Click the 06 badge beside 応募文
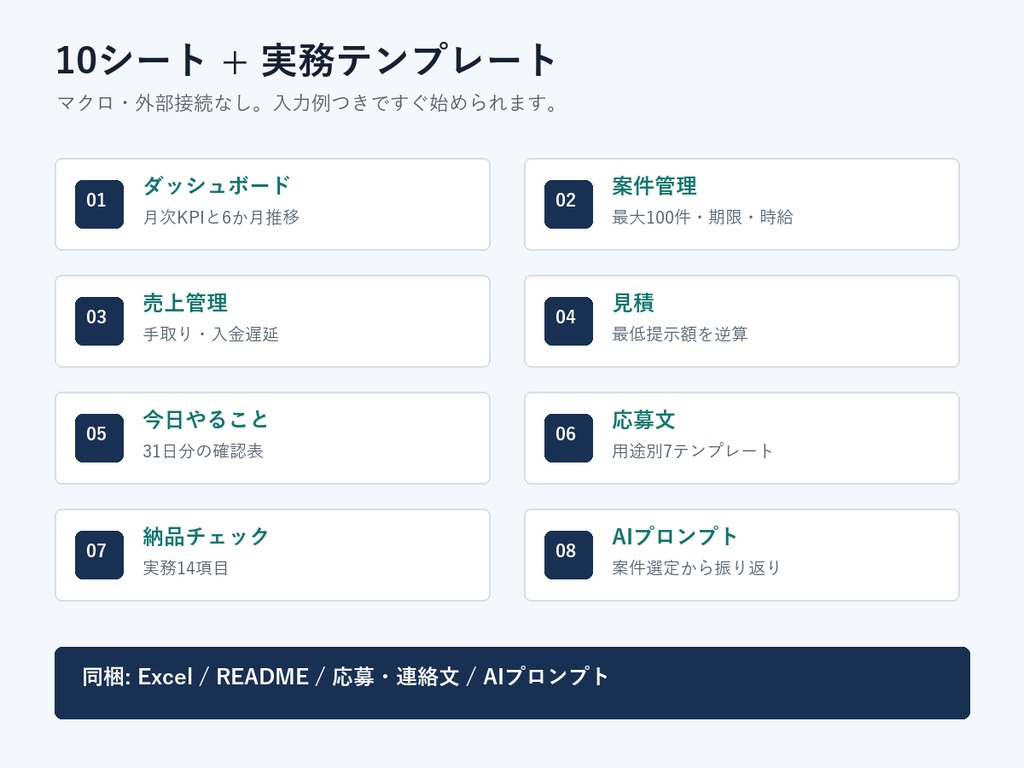The width and height of the screenshot is (1024, 768). [568, 438]
